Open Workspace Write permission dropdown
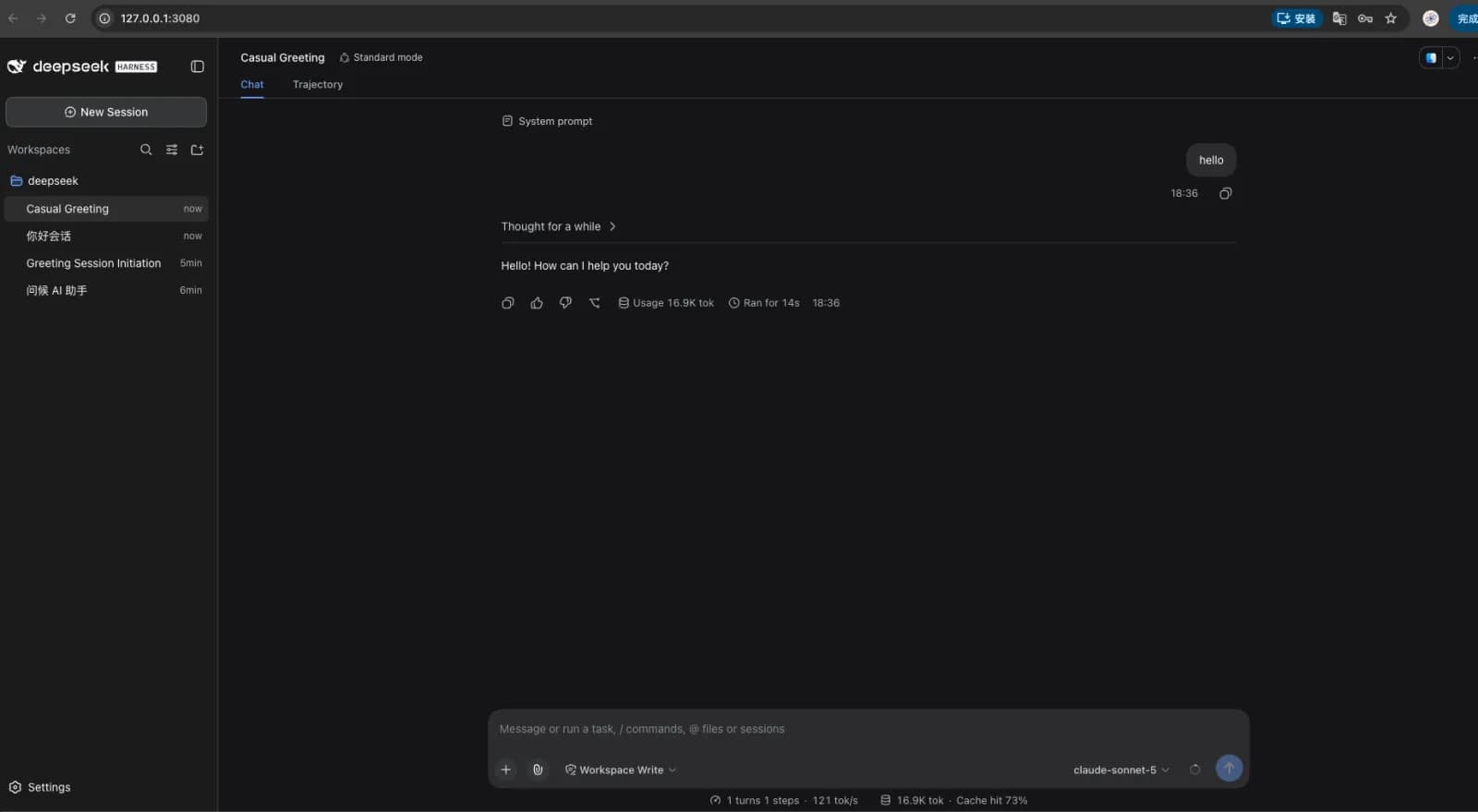1478x812 pixels. point(621,770)
